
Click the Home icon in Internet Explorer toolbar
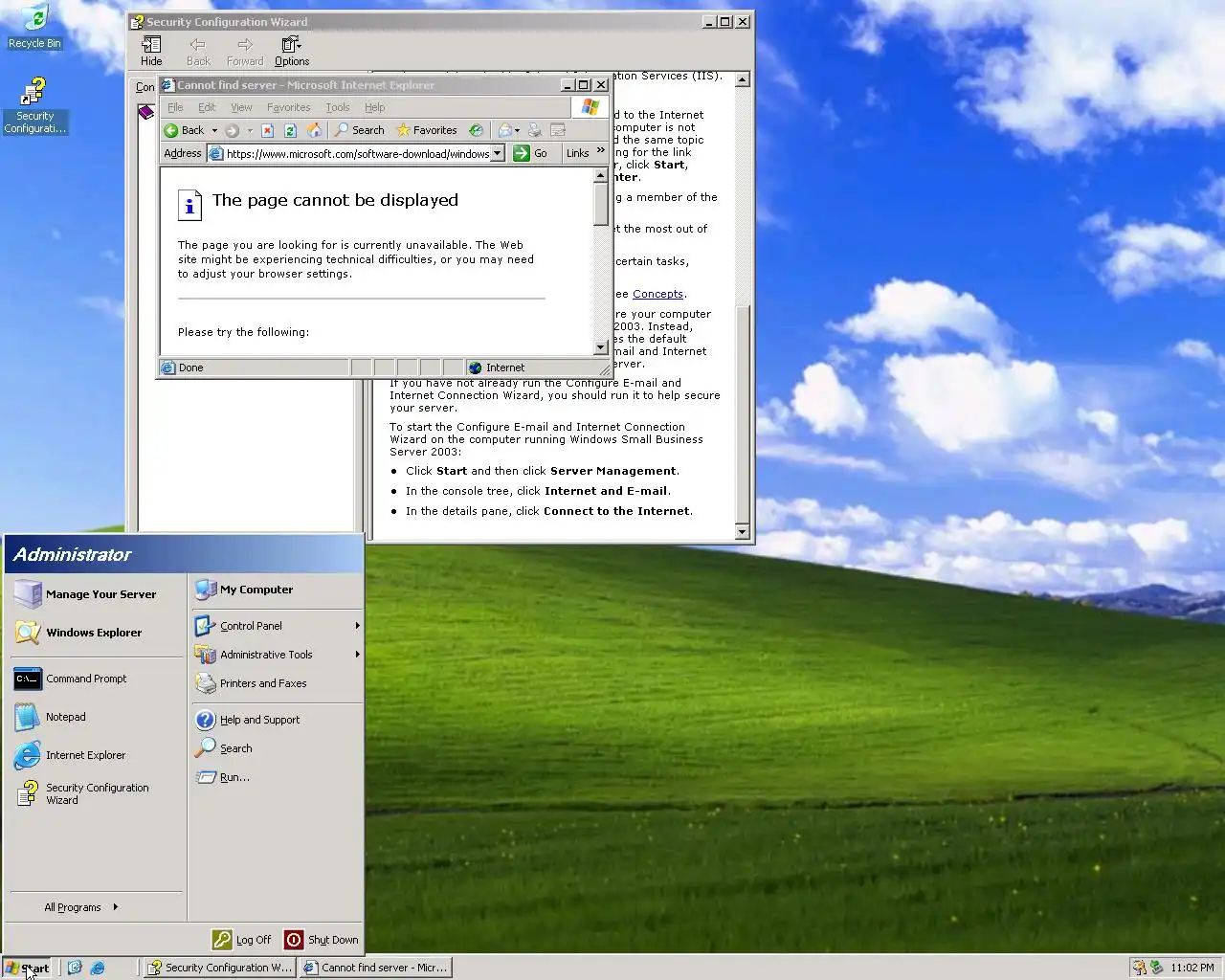314,130
